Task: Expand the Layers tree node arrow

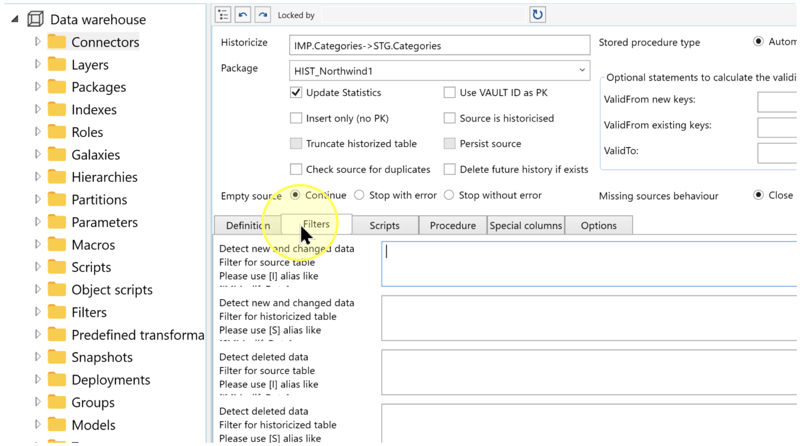Action: pos(37,64)
